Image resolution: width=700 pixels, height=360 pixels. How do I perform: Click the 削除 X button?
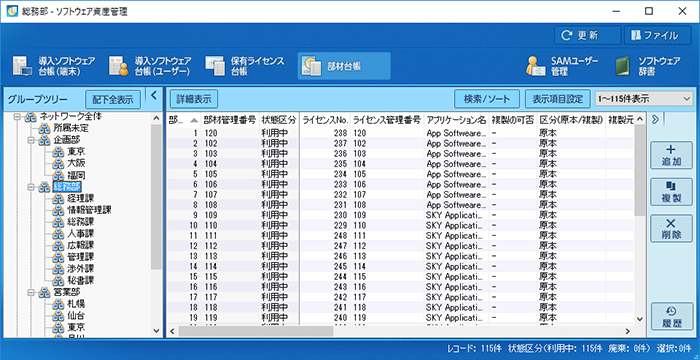(x=671, y=229)
